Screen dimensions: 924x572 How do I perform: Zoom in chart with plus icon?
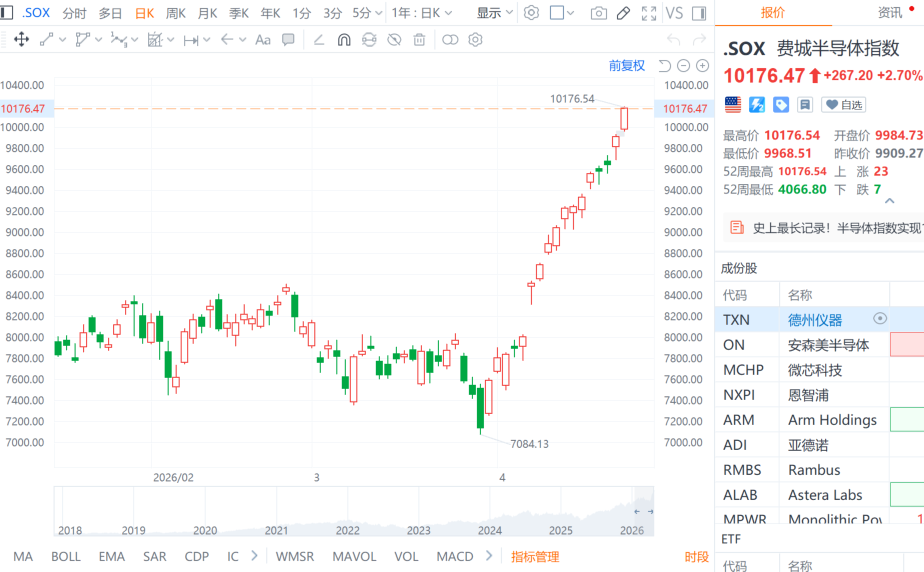[x=702, y=66]
